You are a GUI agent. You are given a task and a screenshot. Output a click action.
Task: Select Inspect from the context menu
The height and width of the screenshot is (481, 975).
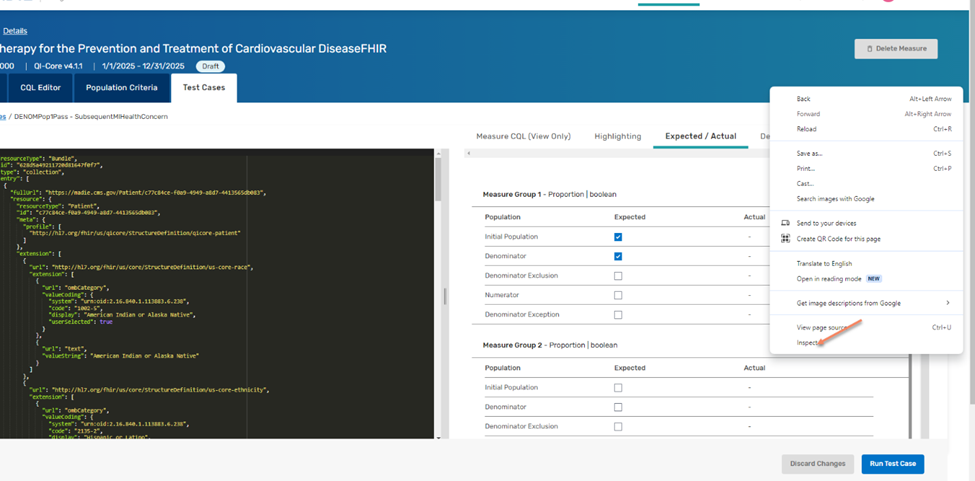tap(808, 342)
